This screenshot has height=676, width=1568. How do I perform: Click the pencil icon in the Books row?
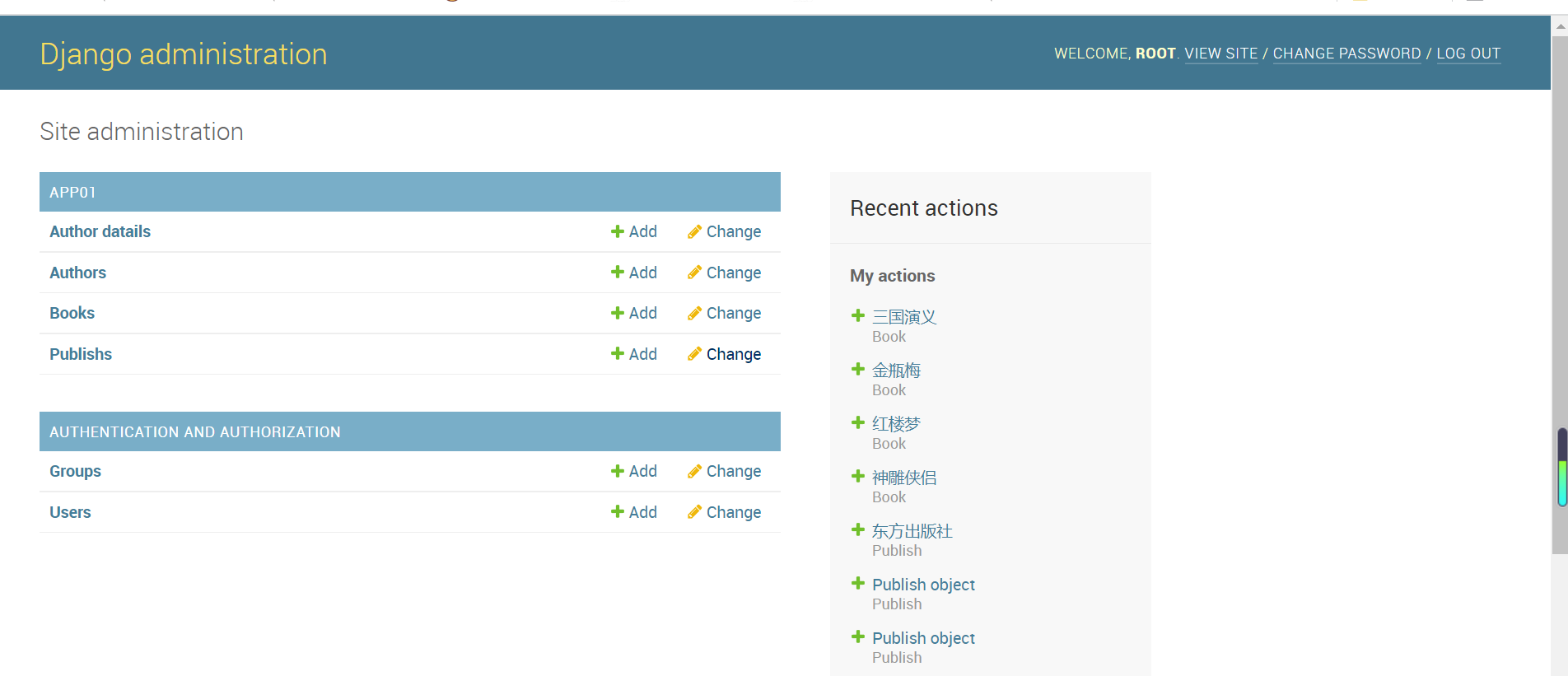coord(694,313)
